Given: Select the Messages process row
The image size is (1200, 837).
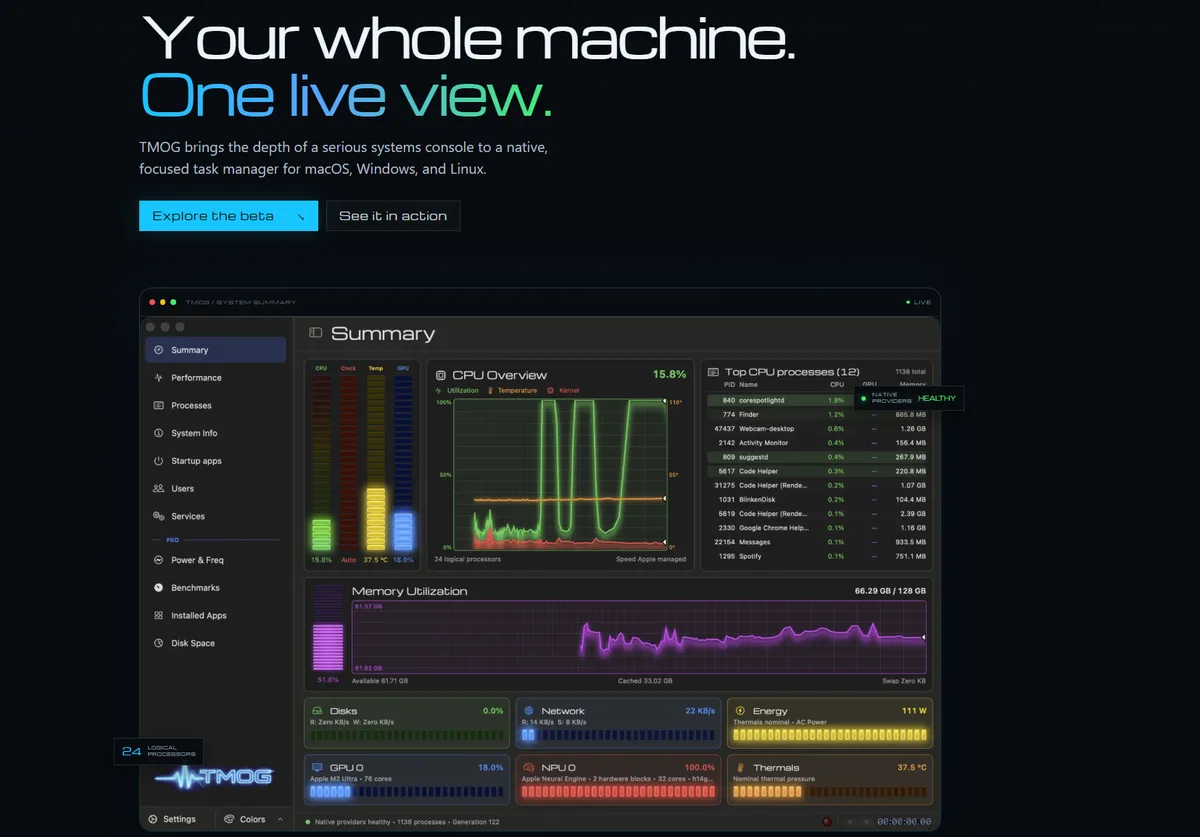Looking at the screenshot, I should pos(818,542).
